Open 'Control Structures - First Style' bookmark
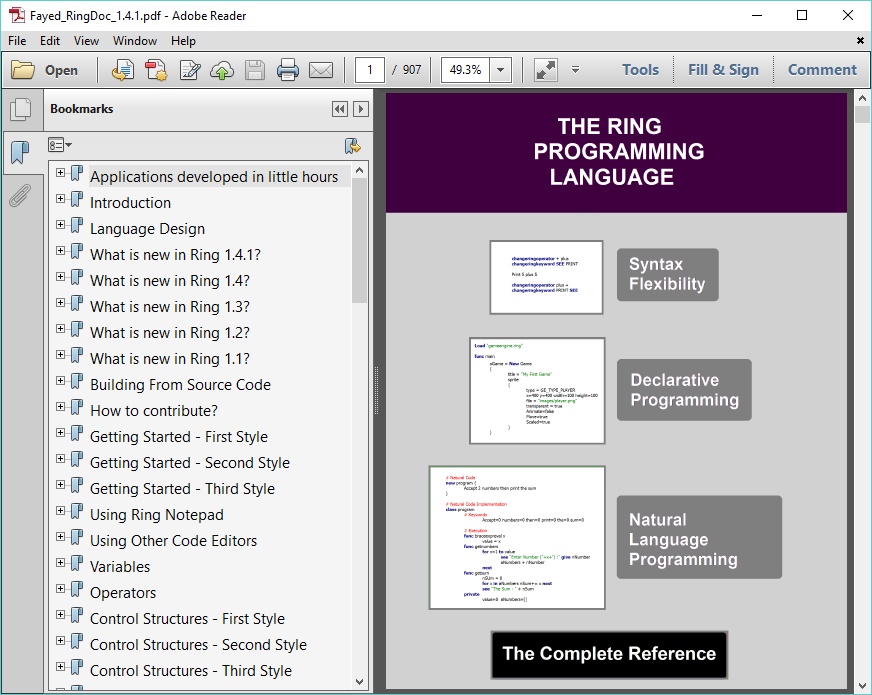 [x=187, y=619]
